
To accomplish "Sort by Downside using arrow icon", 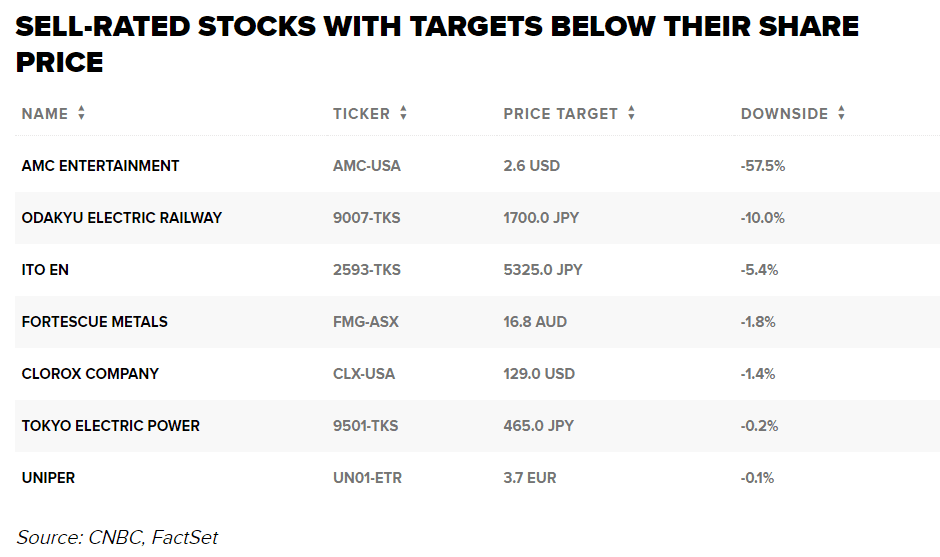I will point(841,114).
